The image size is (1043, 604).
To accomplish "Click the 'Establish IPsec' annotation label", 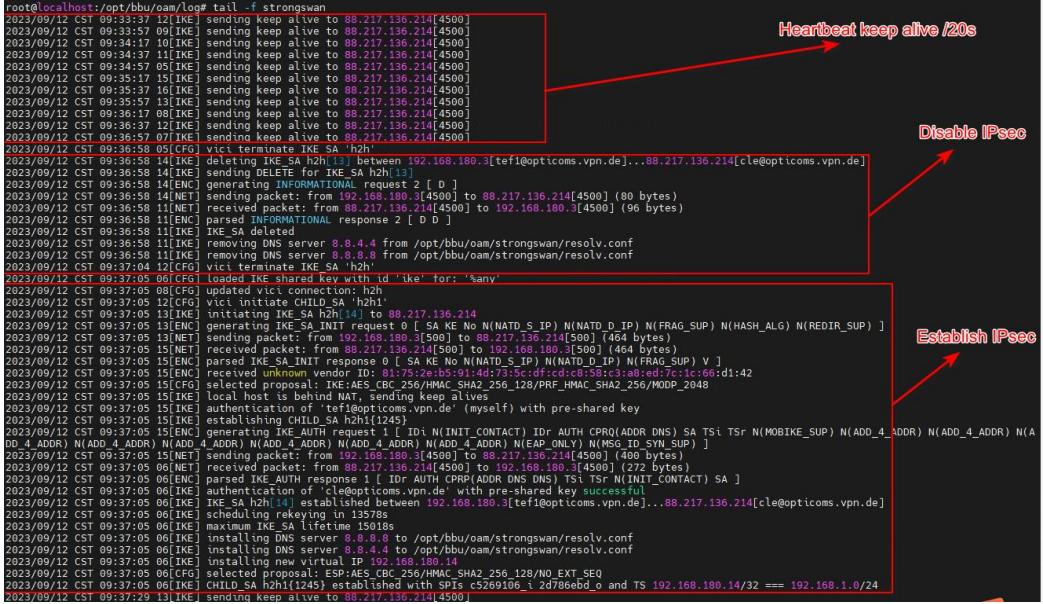I will (x=976, y=337).
